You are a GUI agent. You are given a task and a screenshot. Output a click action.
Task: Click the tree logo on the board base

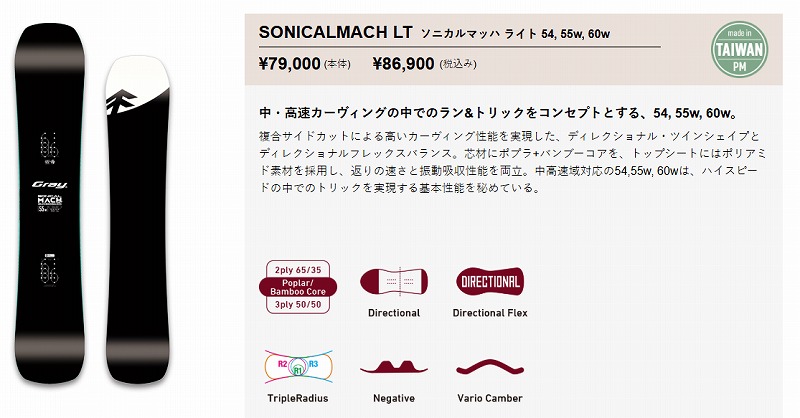click(x=120, y=102)
